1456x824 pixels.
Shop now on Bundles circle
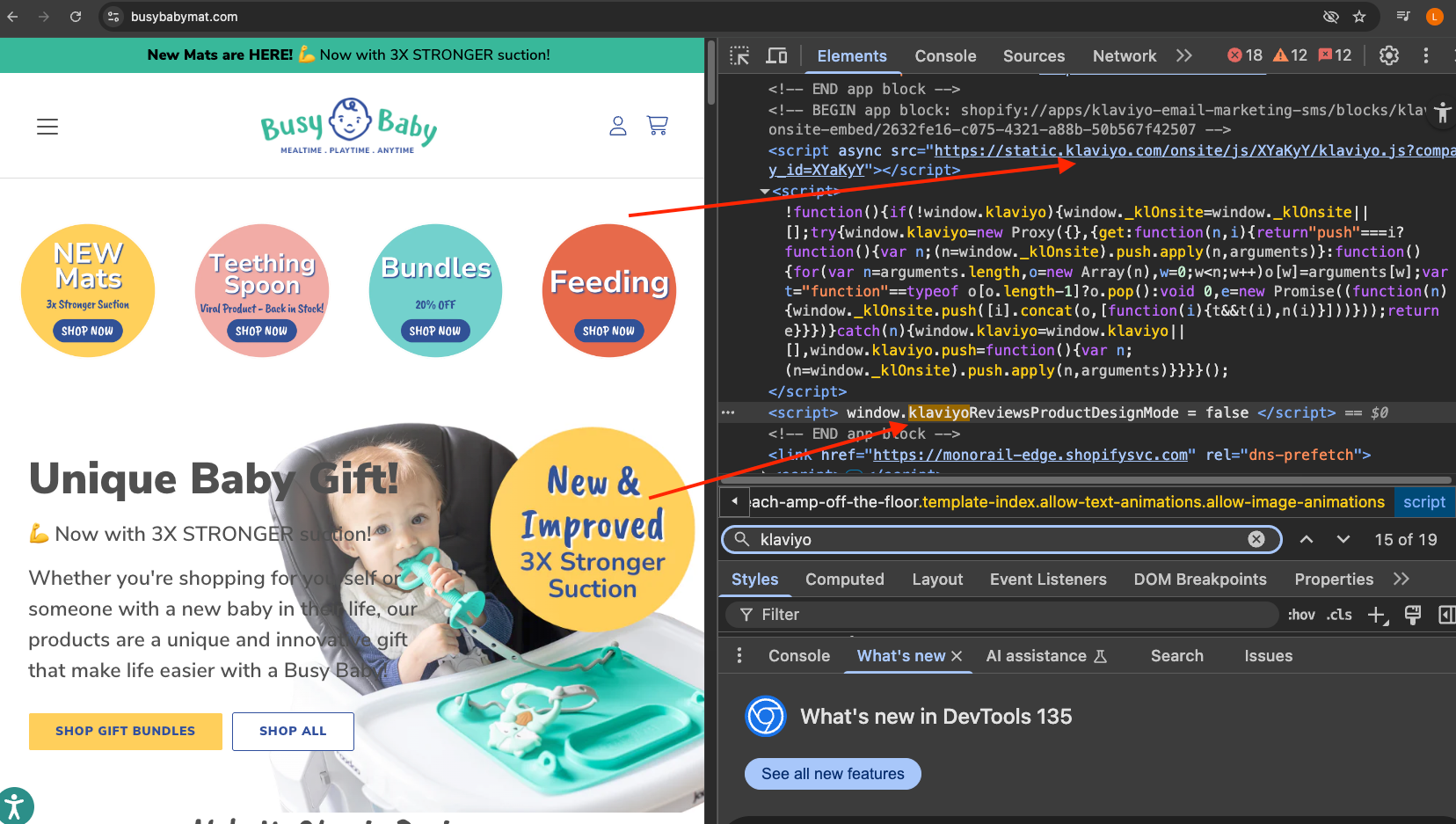435,332
